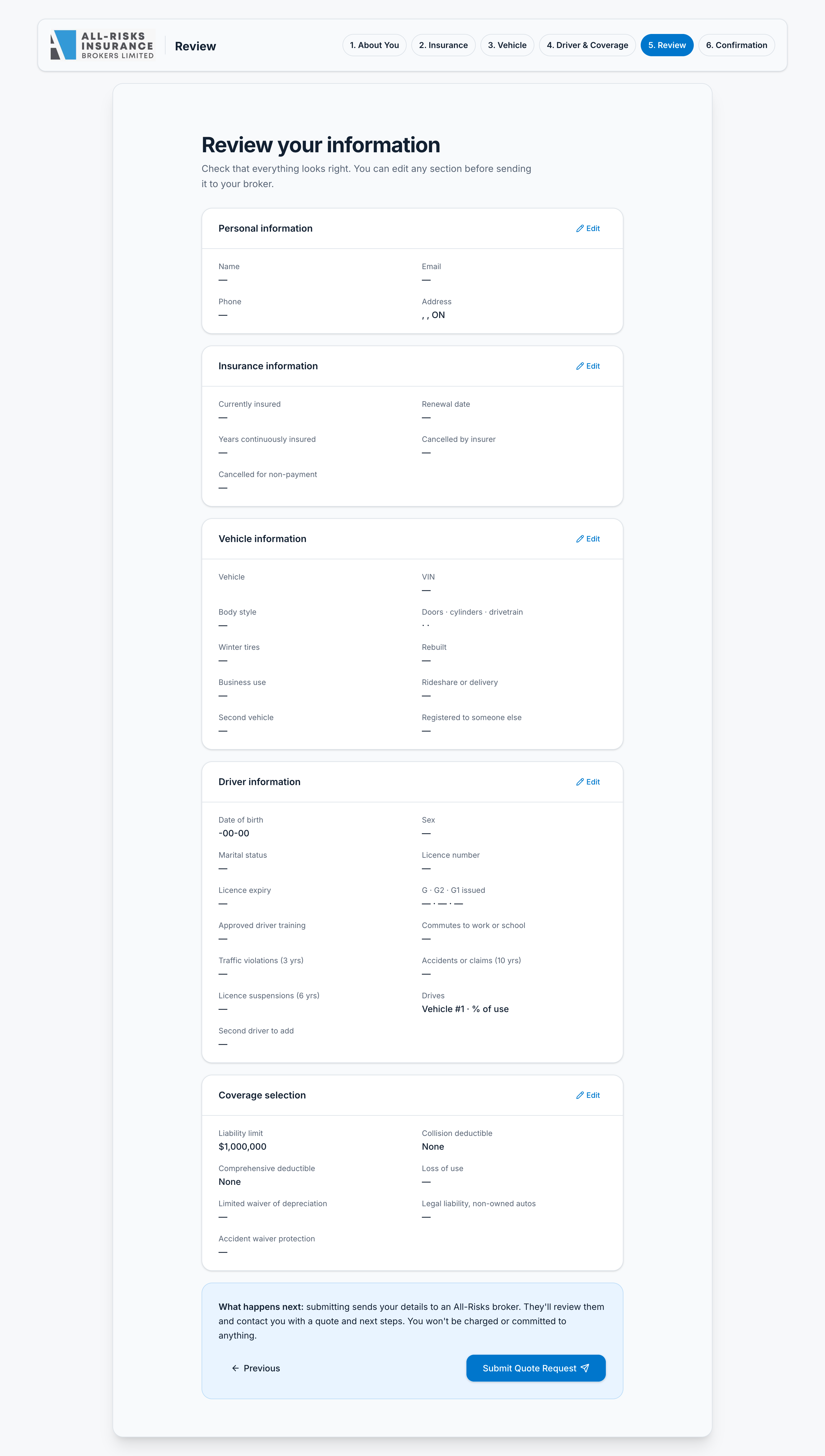Switch to the 3. Vehicle step
825x1456 pixels.
(x=507, y=45)
